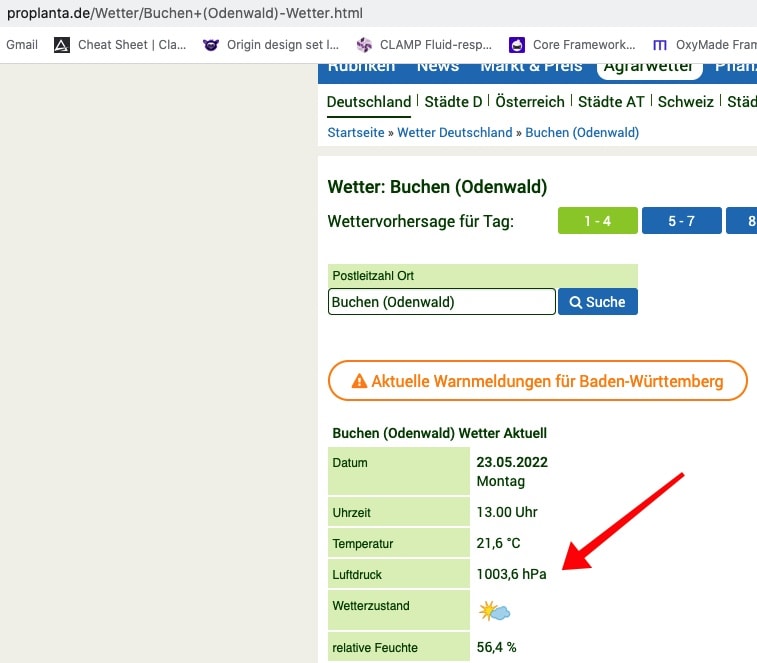Click the Postleitzahl Ort input field
Viewport: 757px width, 663px height.
(441, 302)
